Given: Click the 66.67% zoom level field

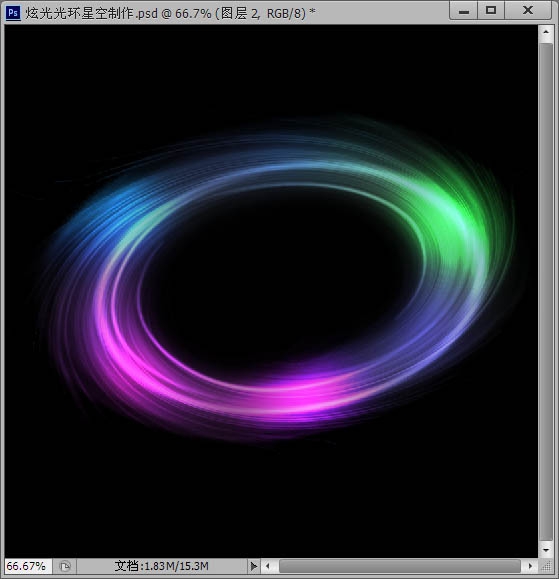Looking at the screenshot, I should (x=27, y=566).
